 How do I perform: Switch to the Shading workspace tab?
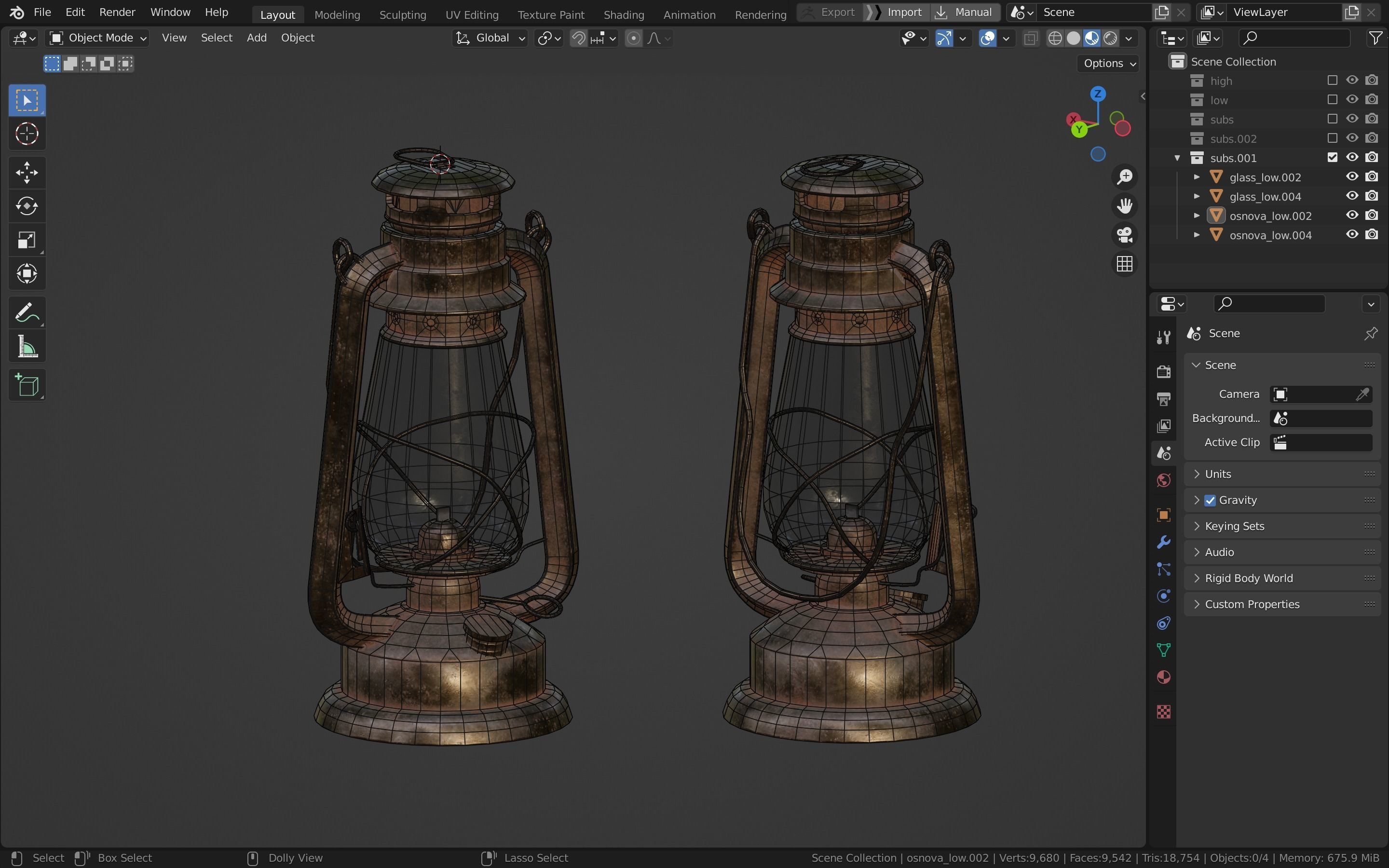[x=623, y=14]
